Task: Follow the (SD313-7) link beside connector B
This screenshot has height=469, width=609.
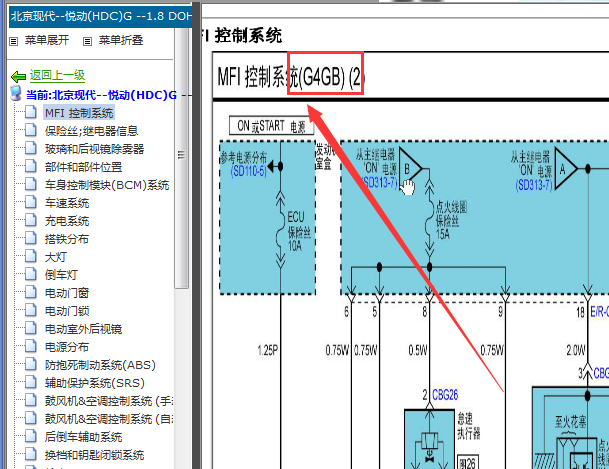Action: coord(379,182)
